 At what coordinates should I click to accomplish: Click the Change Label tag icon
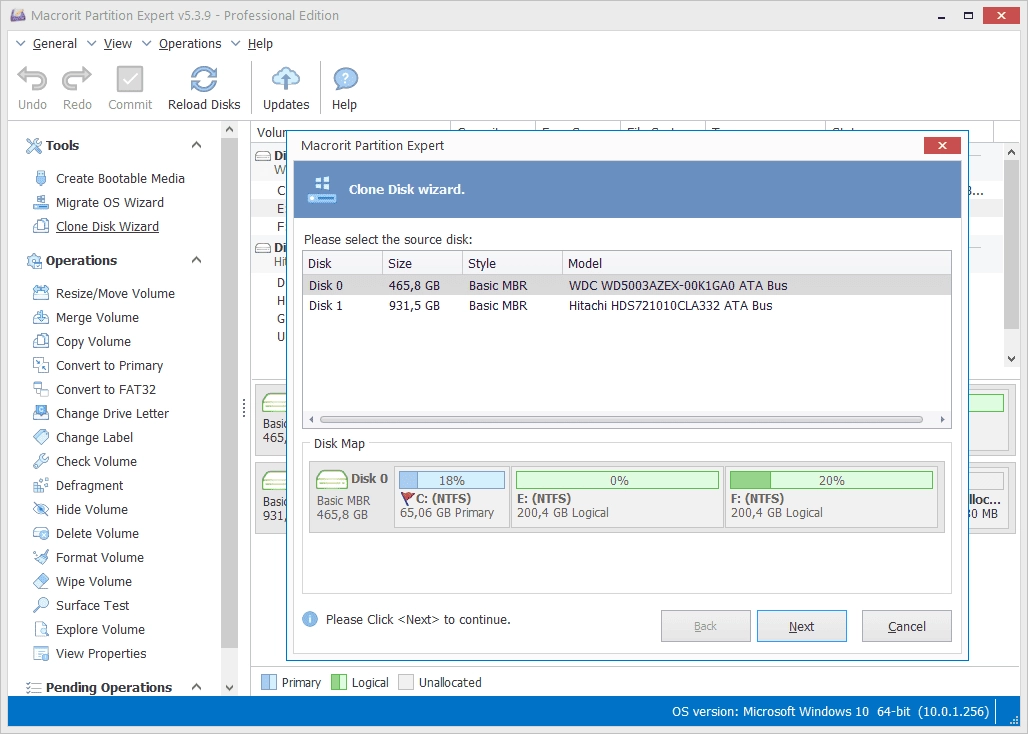click(x=41, y=437)
